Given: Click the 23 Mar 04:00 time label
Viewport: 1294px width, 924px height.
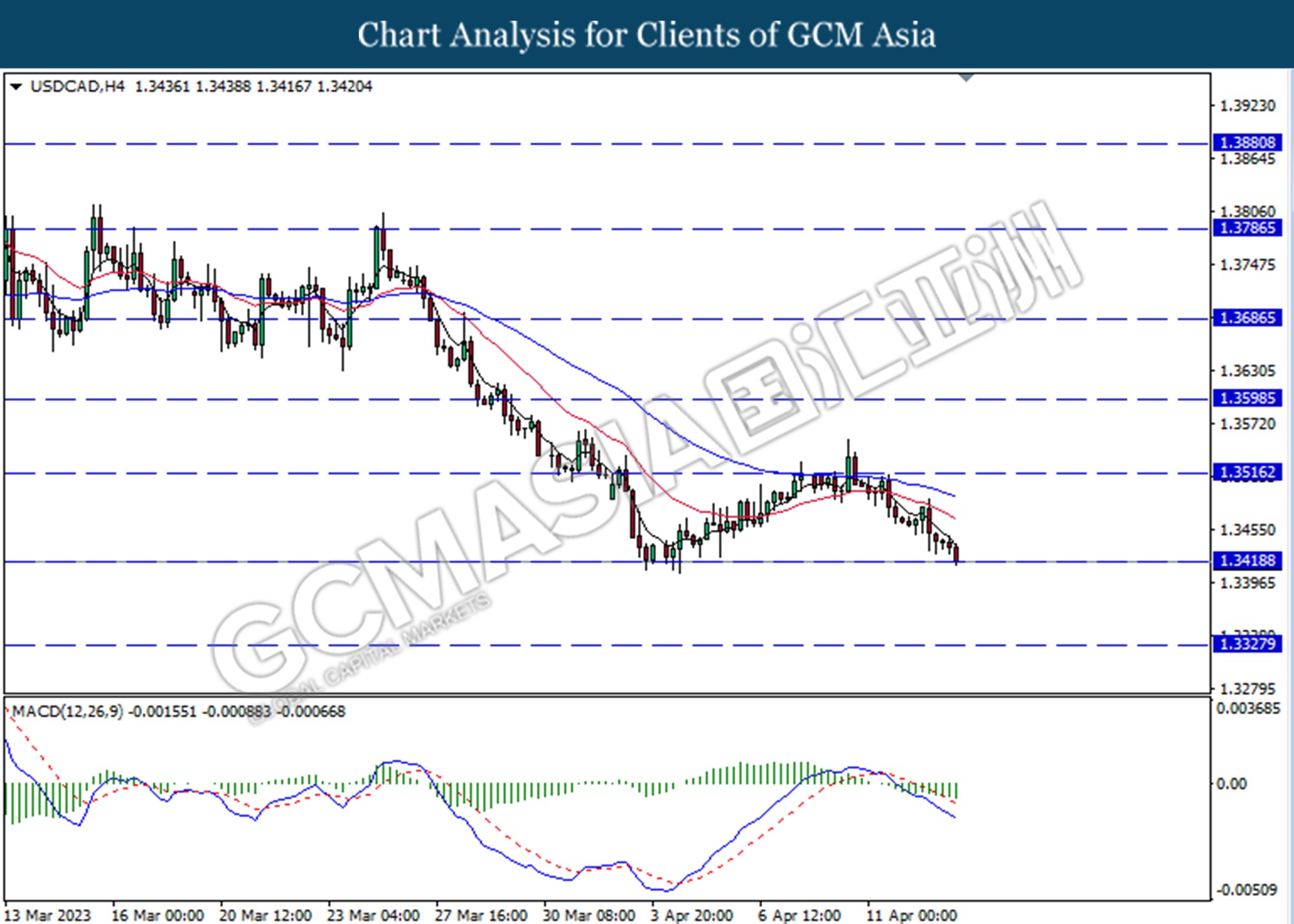Looking at the screenshot, I should (373, 916).
